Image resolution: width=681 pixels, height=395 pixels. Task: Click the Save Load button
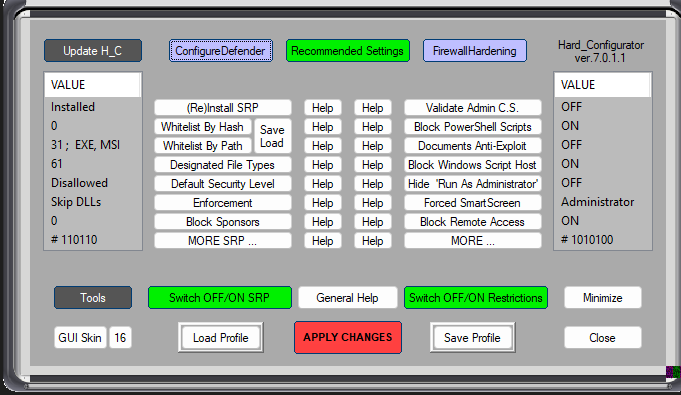click(x=272, y=136)
